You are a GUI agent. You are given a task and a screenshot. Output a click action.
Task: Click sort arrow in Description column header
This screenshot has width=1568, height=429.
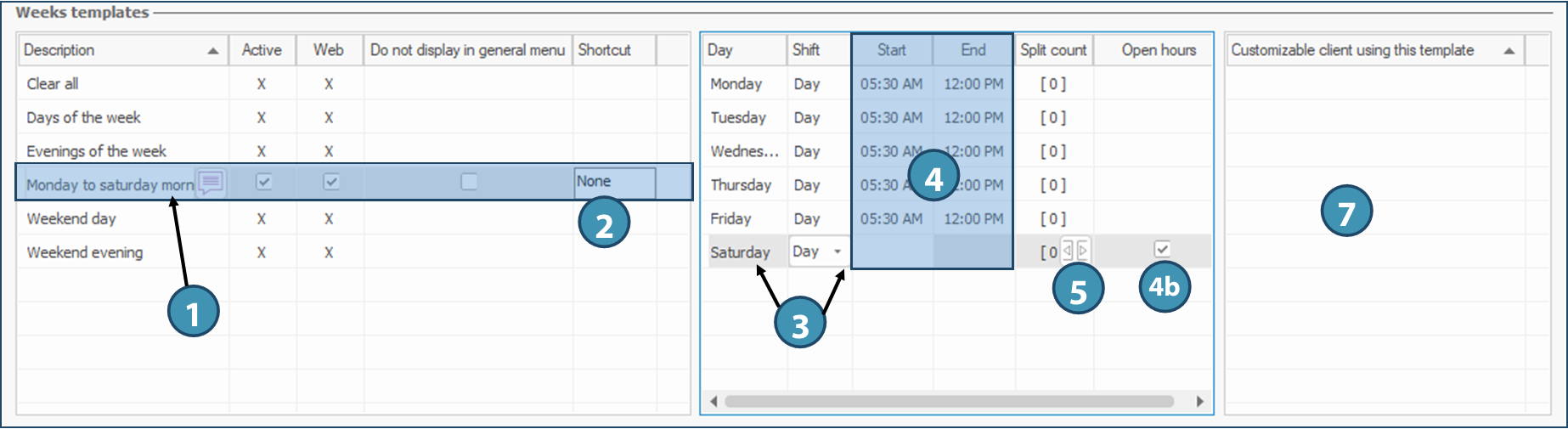click(x=213, y=51)
